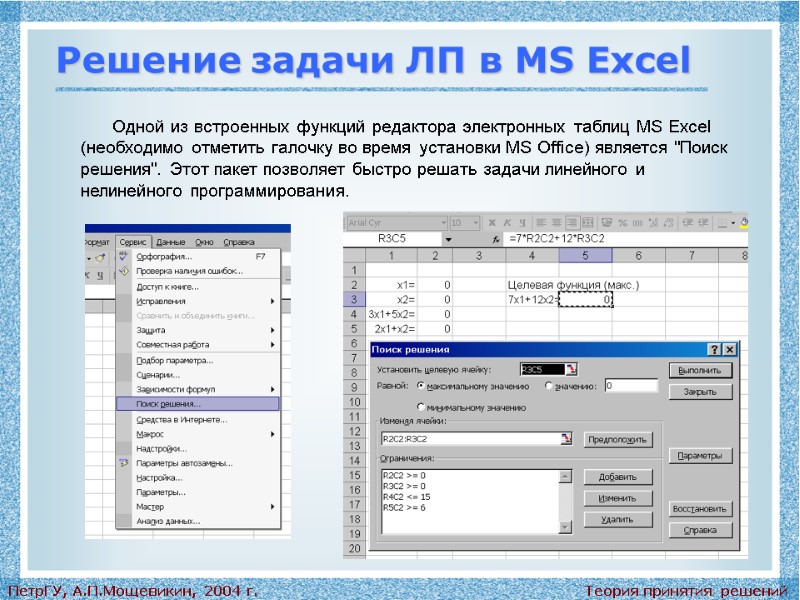Click the Изменить constraint button
The width and height of the screenshot is (800, 600).
pyautogui.click(x=618, y=498)
